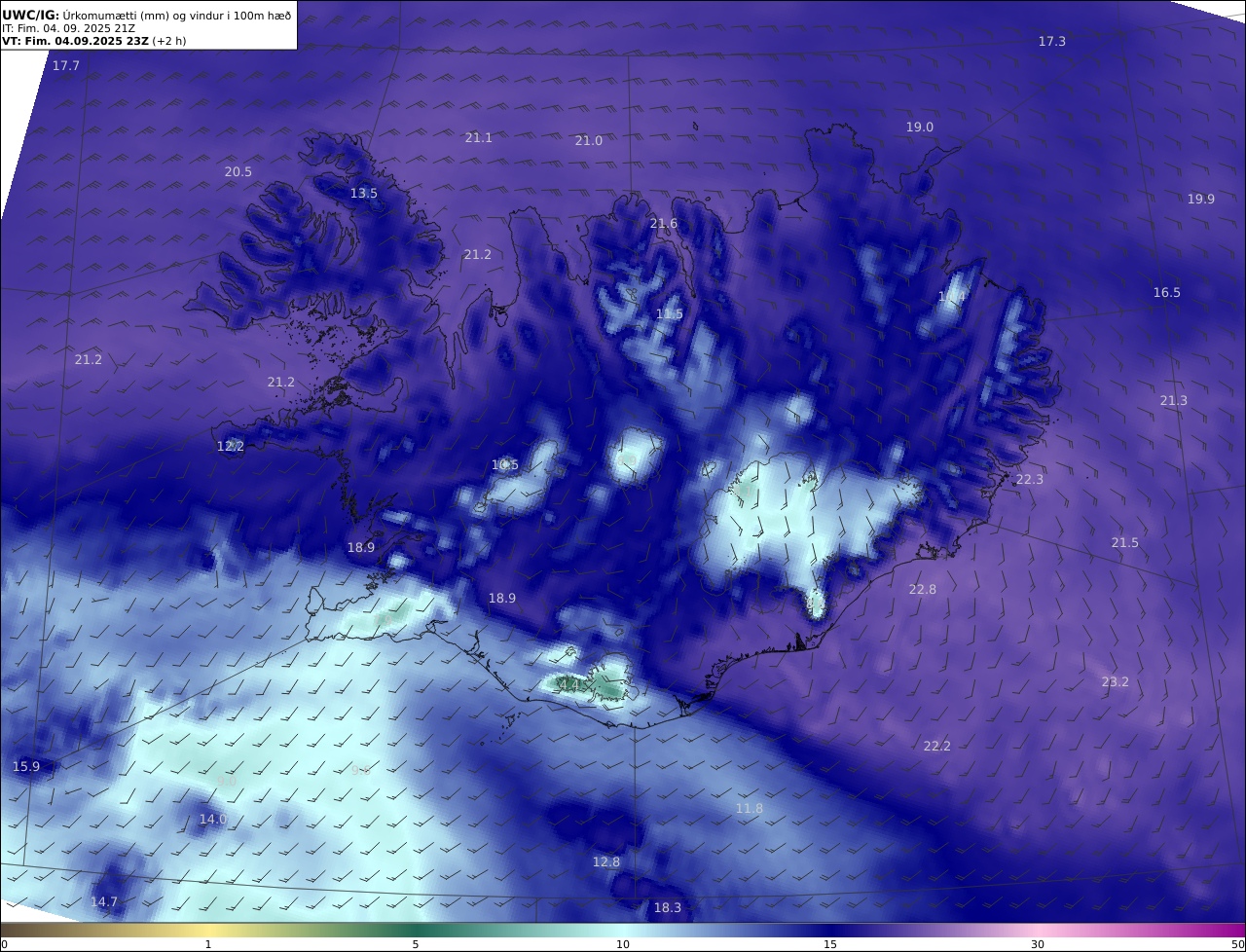1246x952 pixels.
Task: Click the 22.8 value label
Action: (923, 590)
